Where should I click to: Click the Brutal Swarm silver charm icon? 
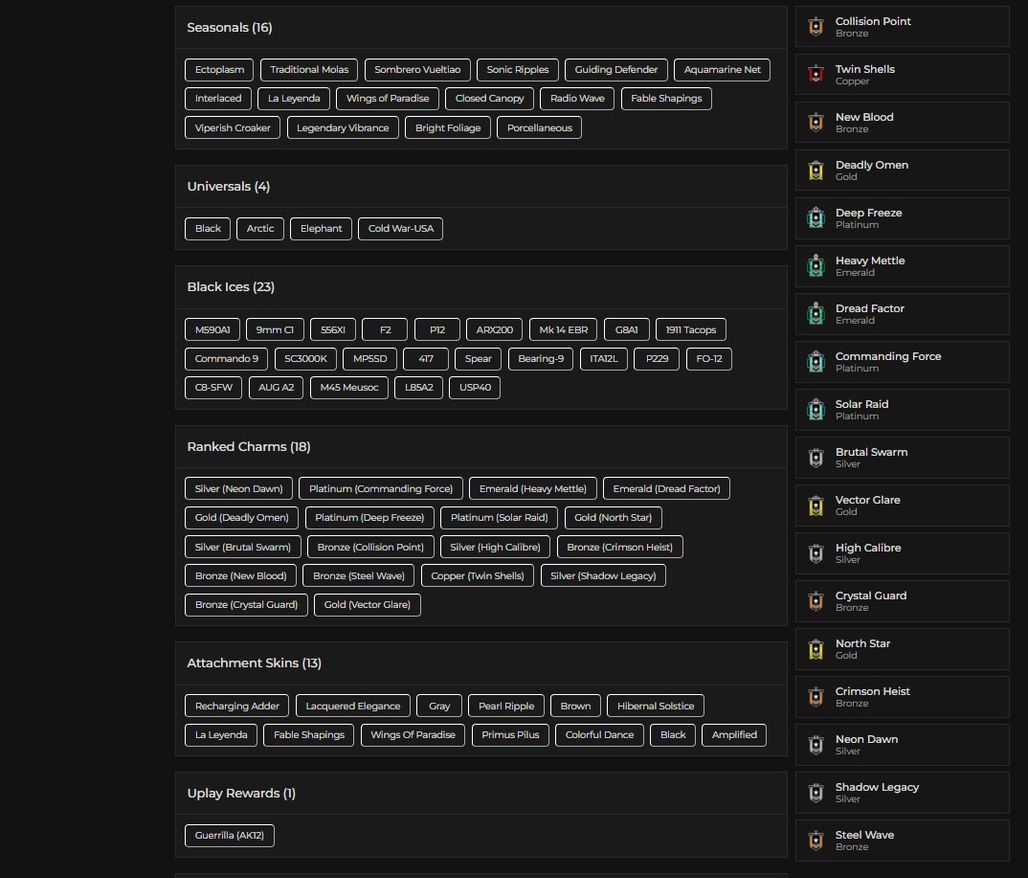(816, 458)
